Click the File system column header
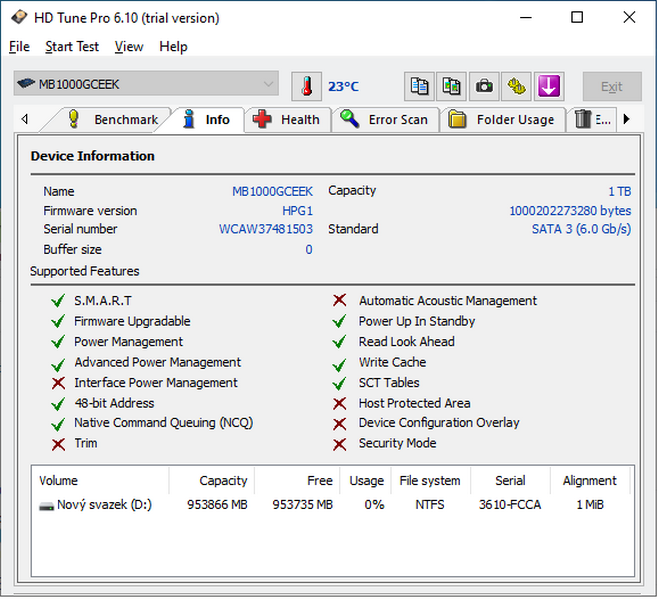 431,481
